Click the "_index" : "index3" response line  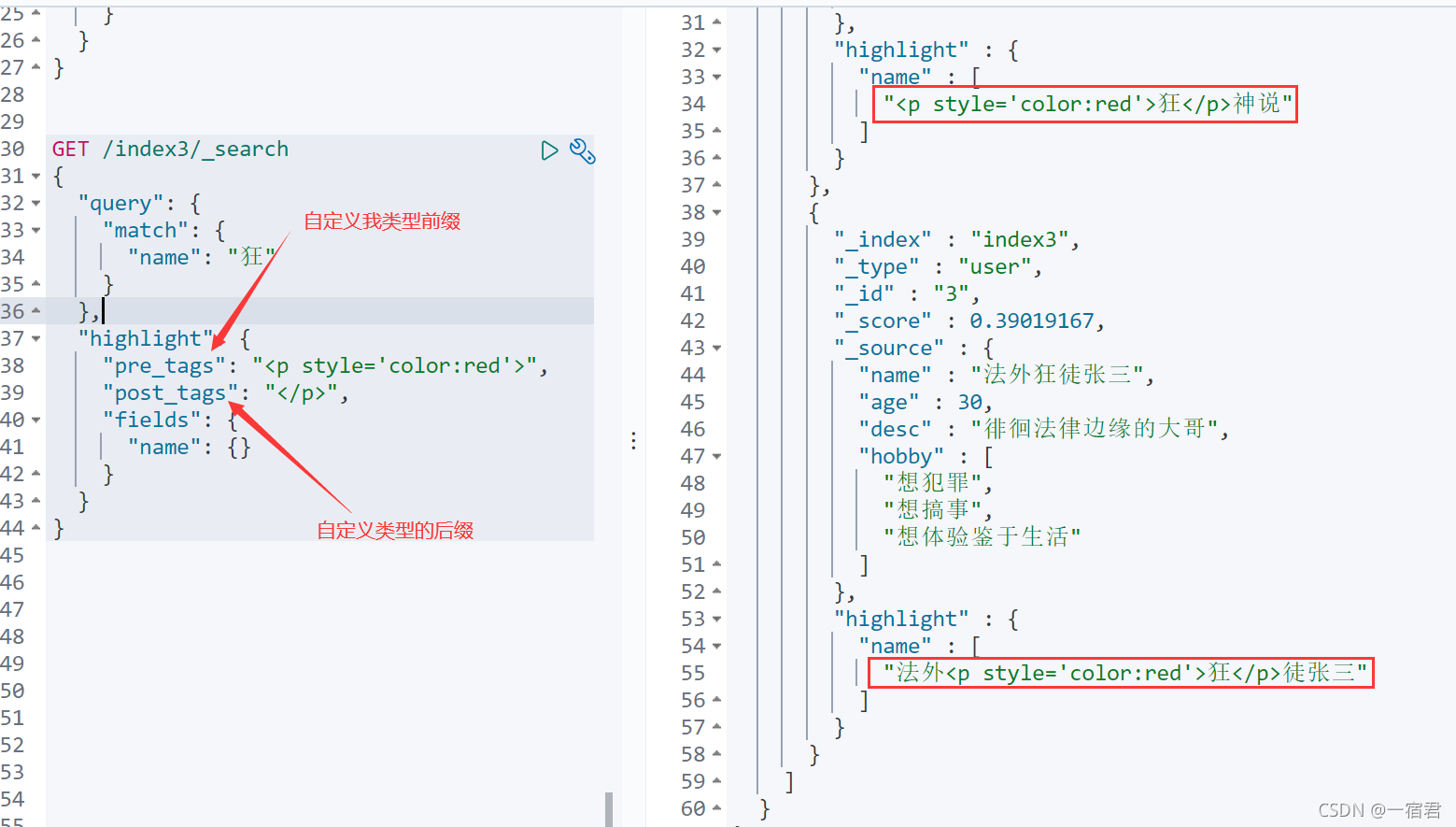pyautogui.click(x=957, y=240)
